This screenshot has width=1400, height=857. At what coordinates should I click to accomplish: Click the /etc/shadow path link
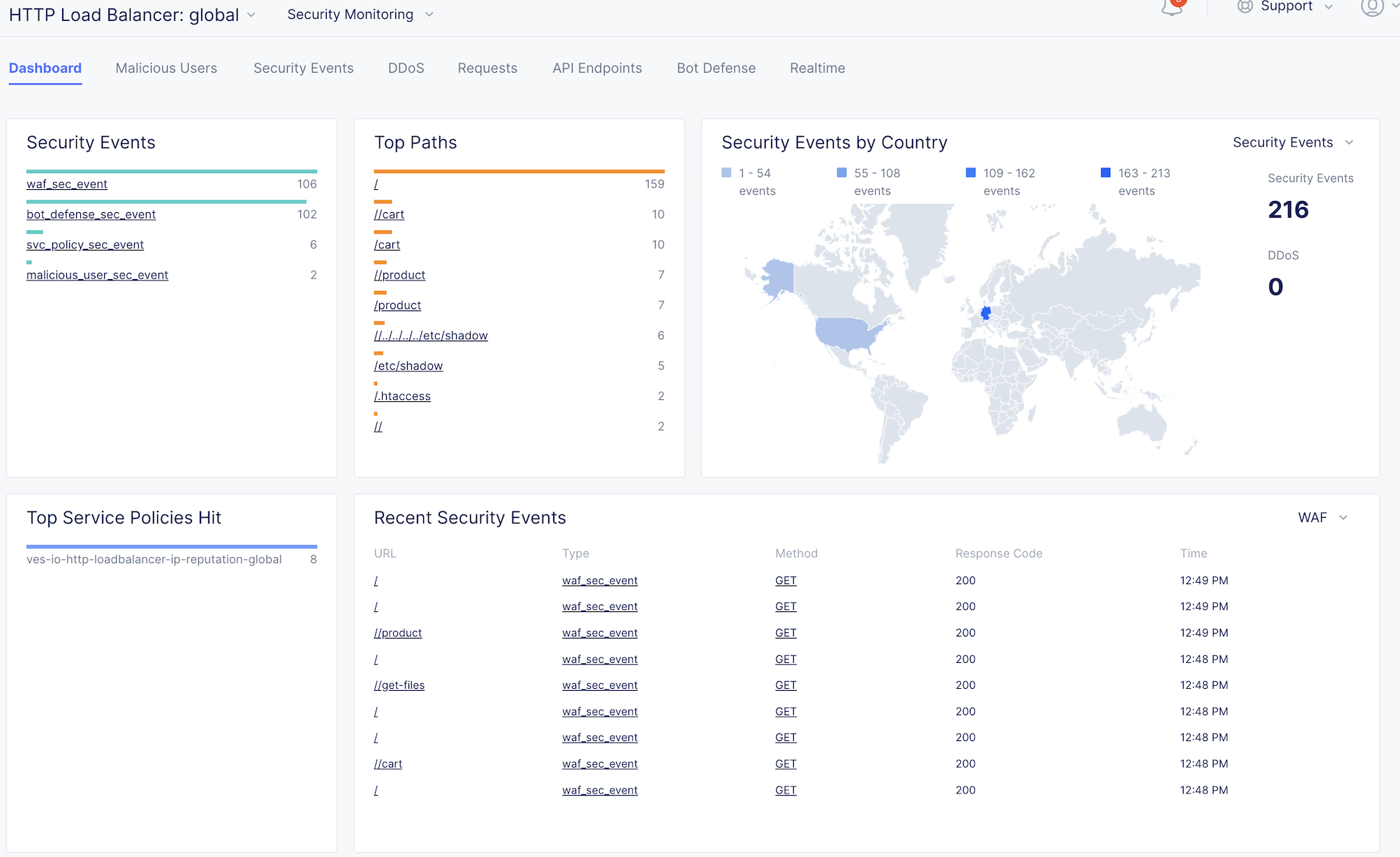[x=408, y=366]
